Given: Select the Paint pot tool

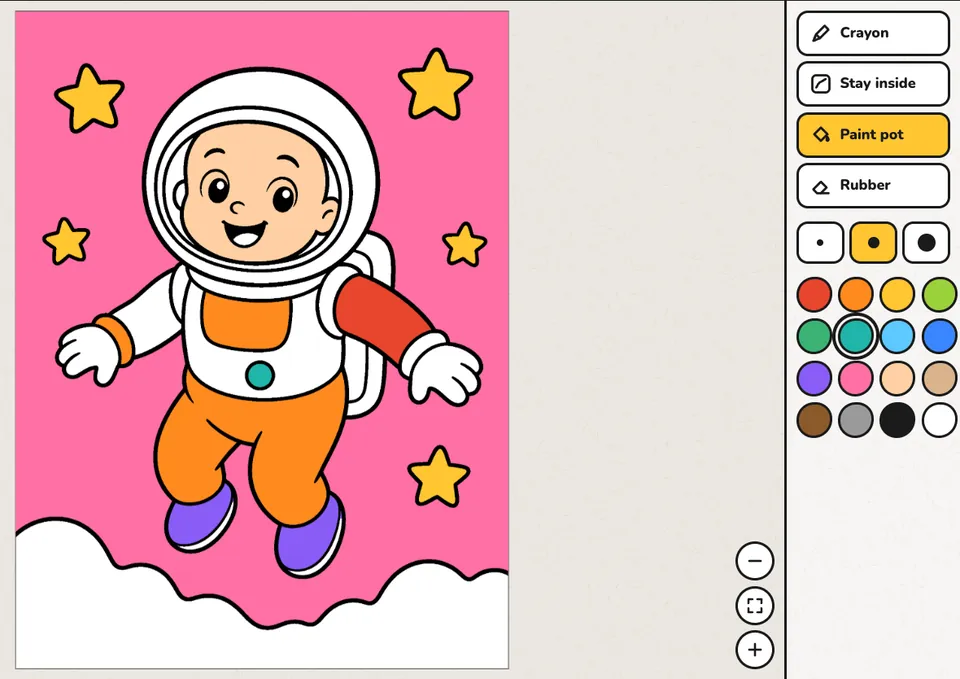Looking at the screenshot, I should point(872,135).
